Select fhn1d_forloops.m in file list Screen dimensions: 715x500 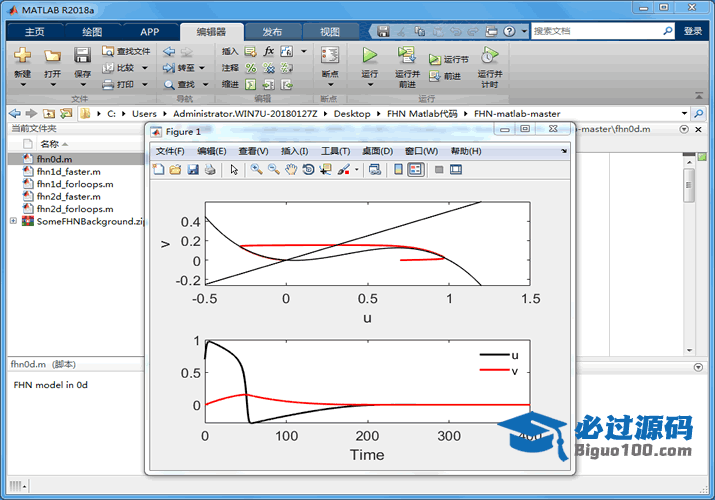(77, 184)
